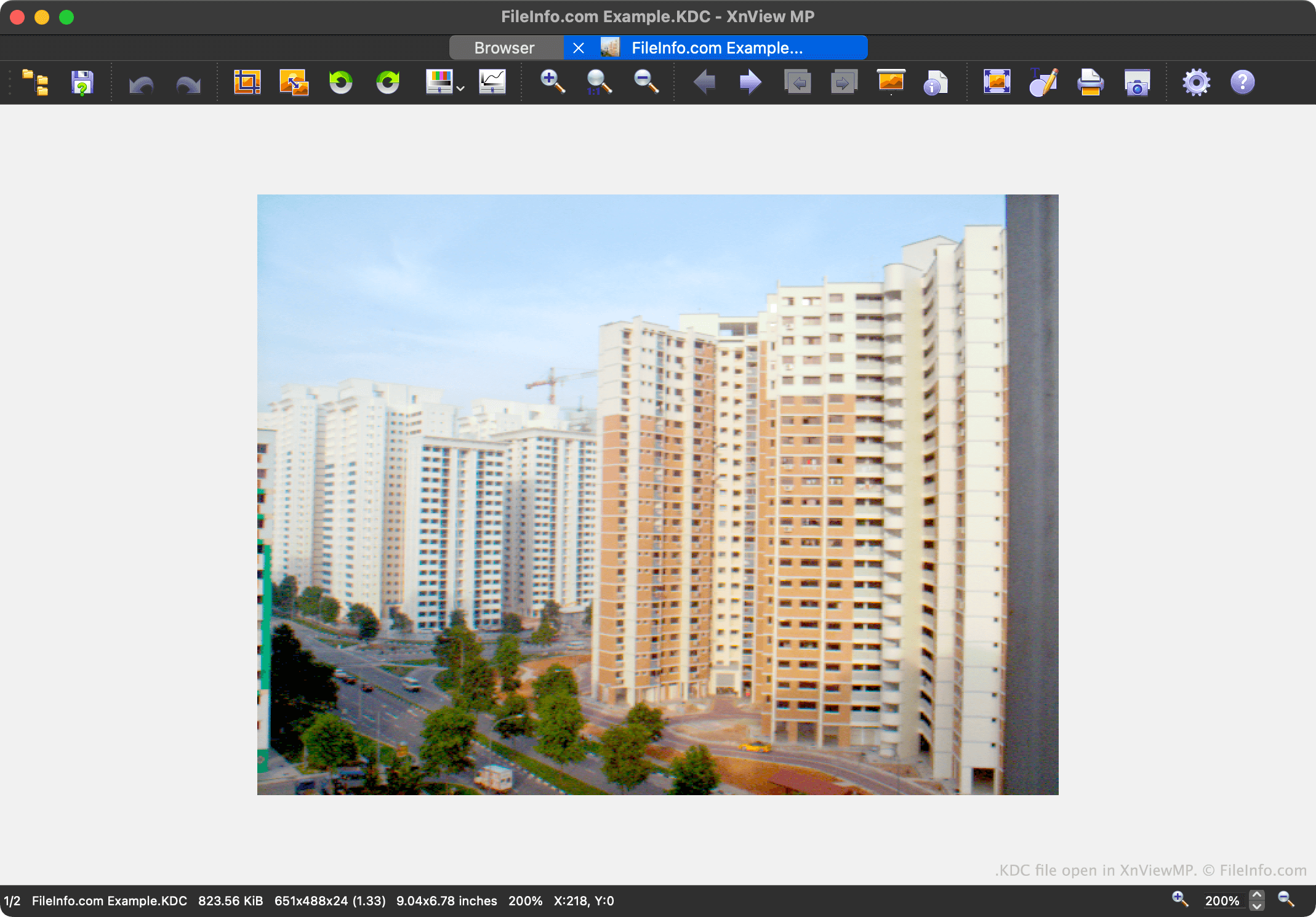Open the color adjust monitor icon
This screenshot has height=917, width=1316.
pyautogui.click(x=439, y=82)
